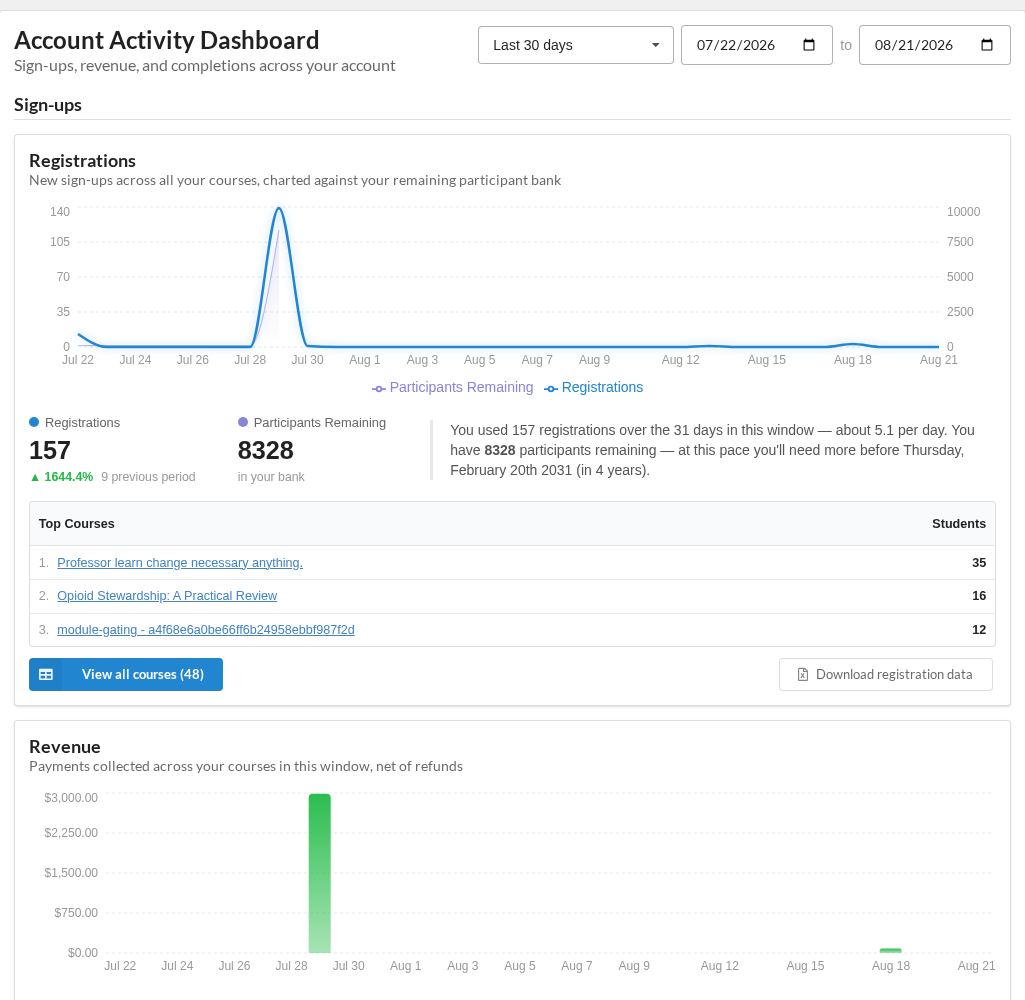Click the tall green revenue bar near Jul 29
Viewport: 1025px width, 1000px height.
coord(320,873)
